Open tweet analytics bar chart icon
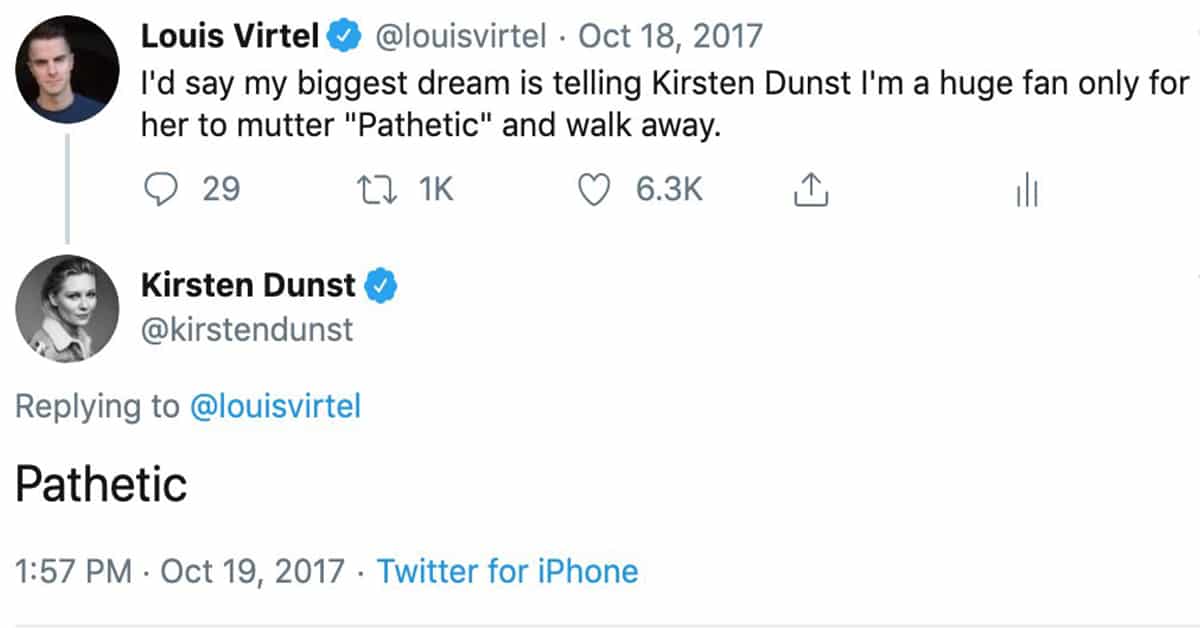Viewport: 1200px width, 628px height. [x=1027, y=190]
